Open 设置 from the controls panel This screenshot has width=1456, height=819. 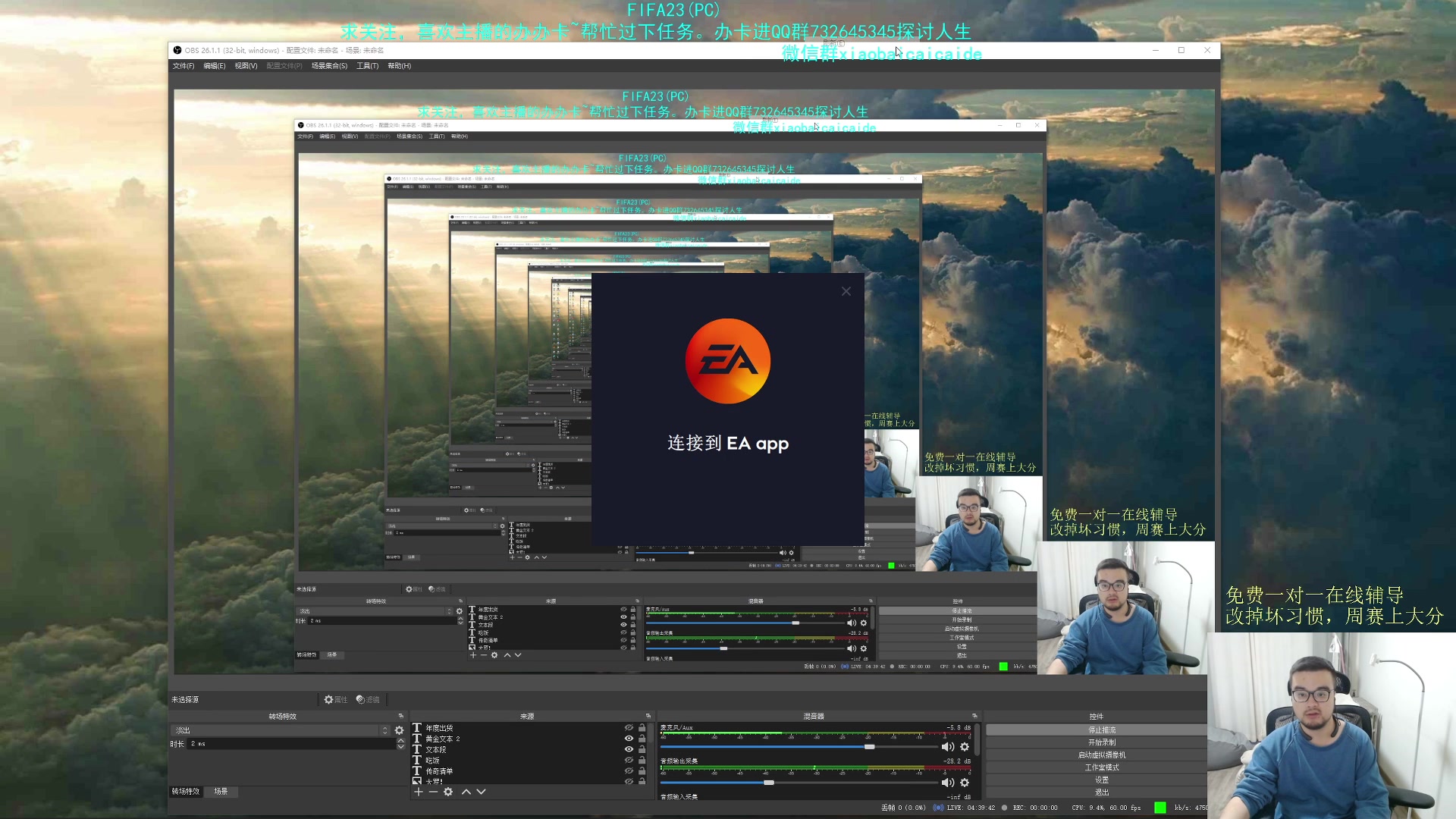(1097, 780)
